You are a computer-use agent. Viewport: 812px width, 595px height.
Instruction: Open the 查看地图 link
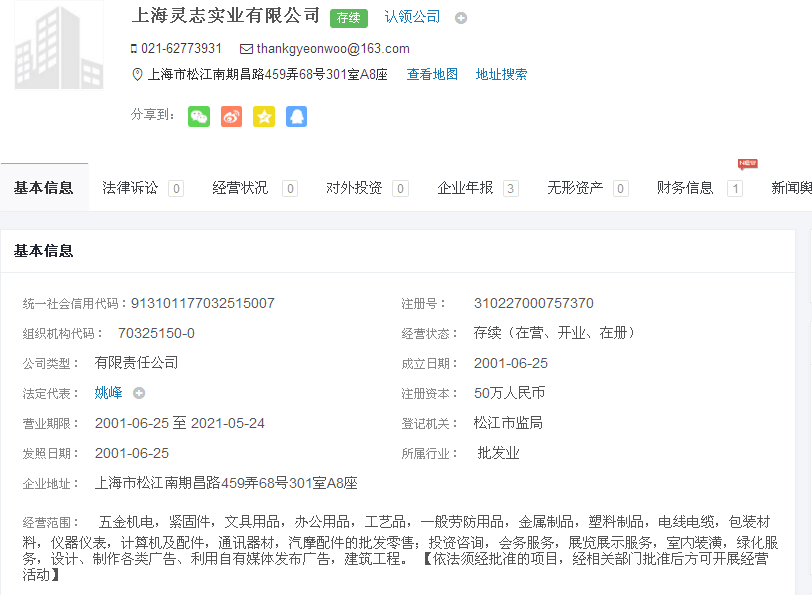tap(432, 75)
